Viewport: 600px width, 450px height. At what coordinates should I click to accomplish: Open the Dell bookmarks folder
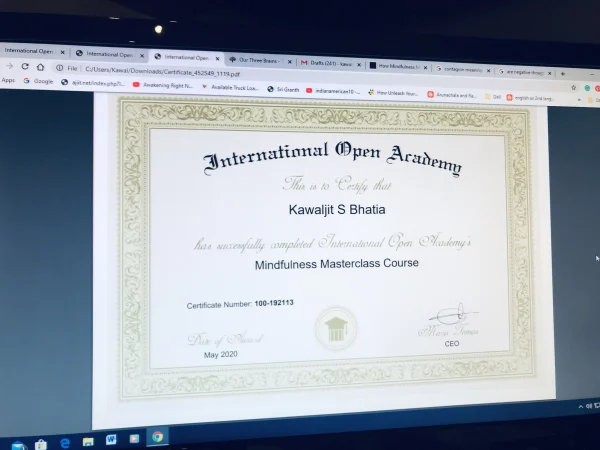point(493,97)
